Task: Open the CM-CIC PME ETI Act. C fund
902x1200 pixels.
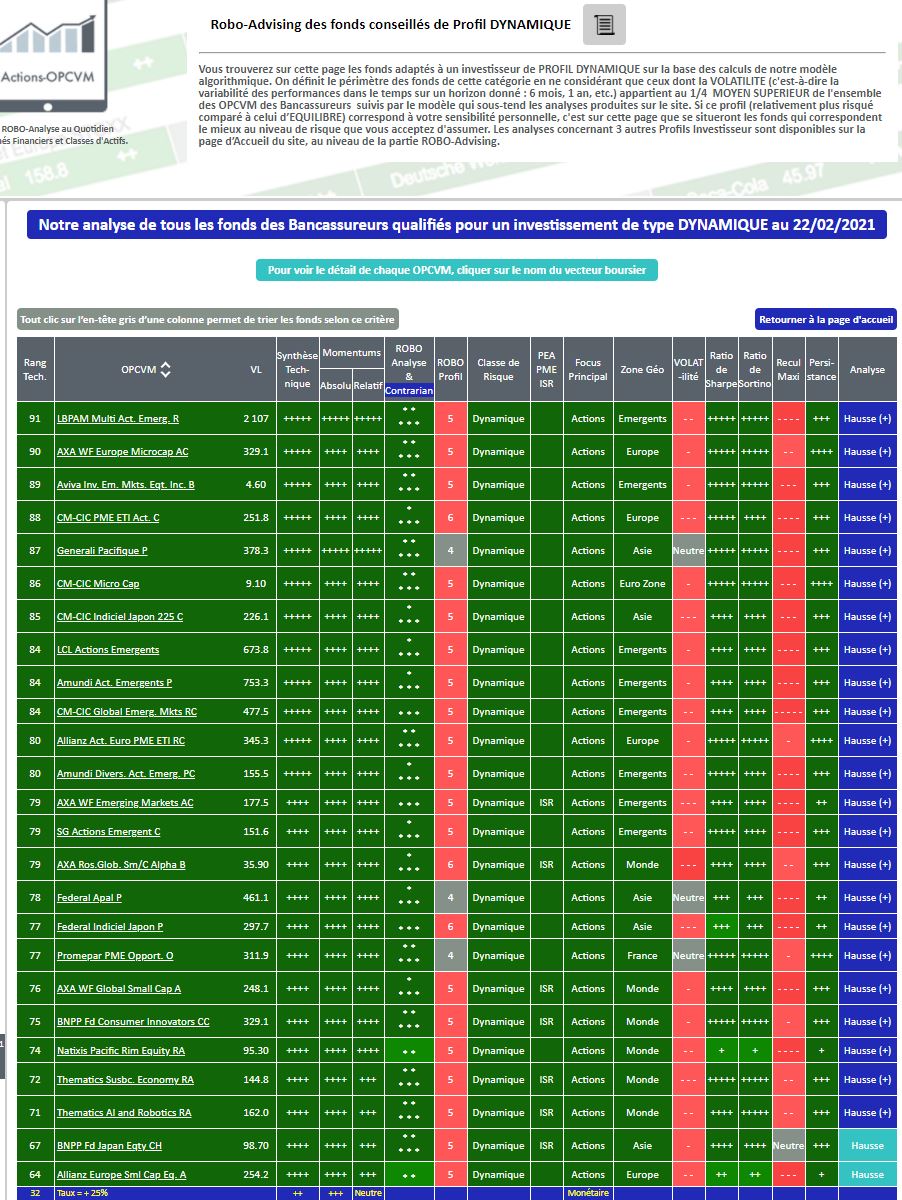Action: point(108,518)
